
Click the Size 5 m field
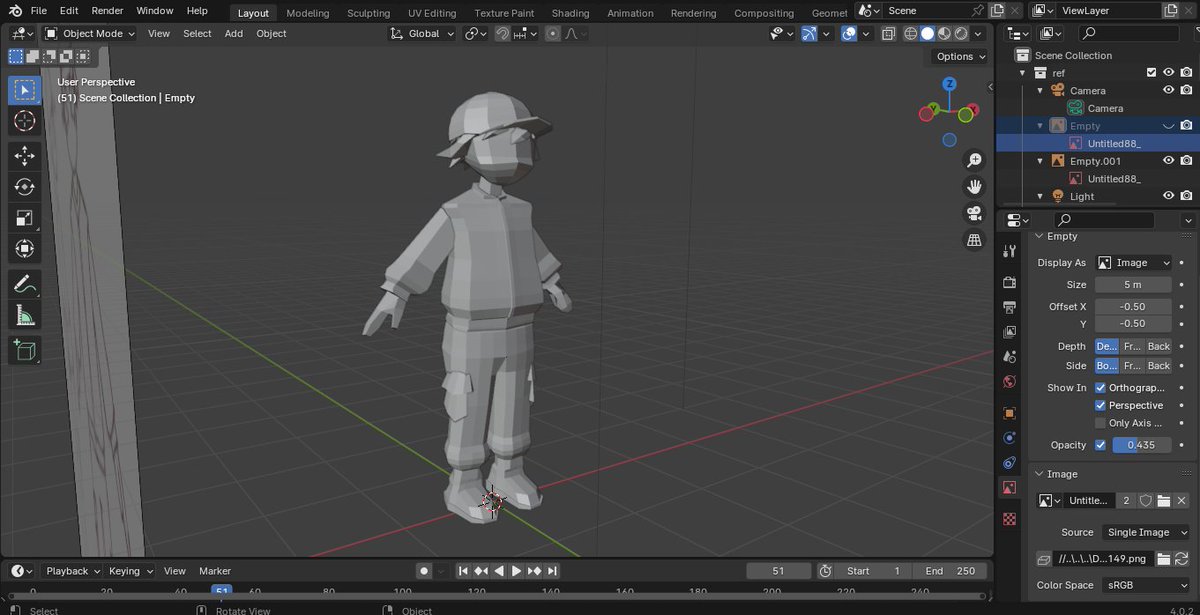coord(1133,285)
